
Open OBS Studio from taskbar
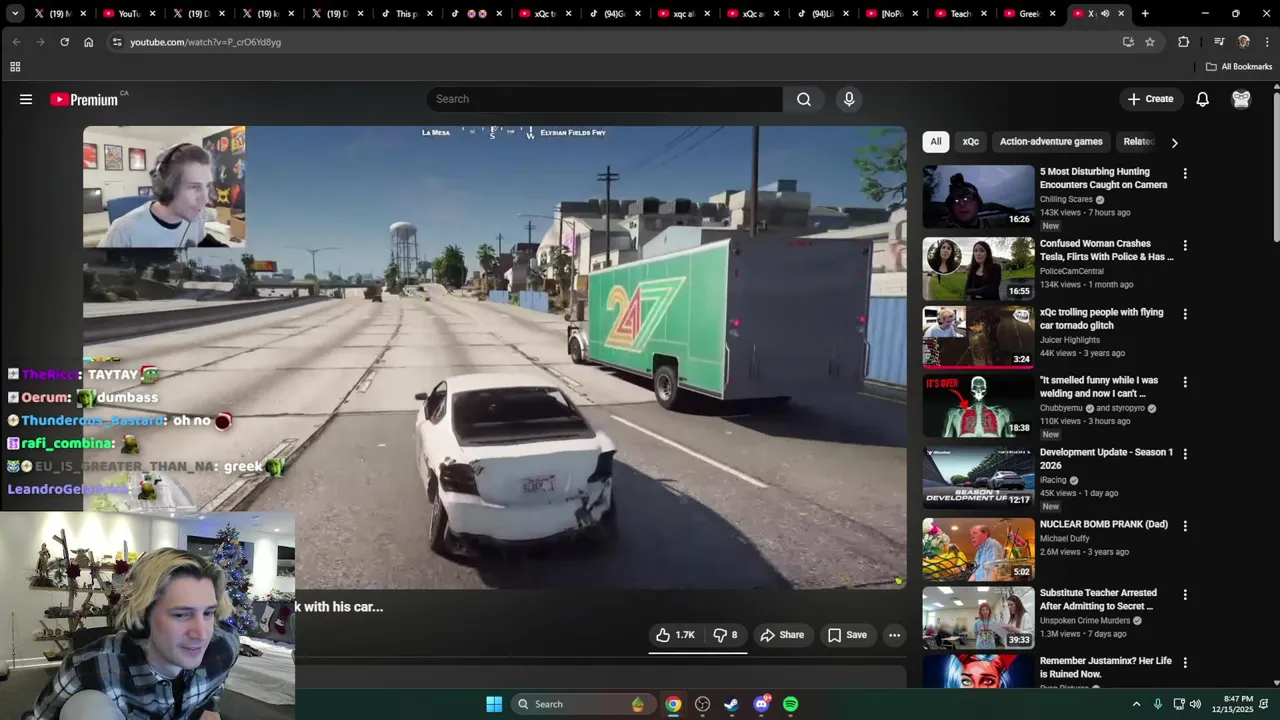pyautogui.click(x=702, y=704)
